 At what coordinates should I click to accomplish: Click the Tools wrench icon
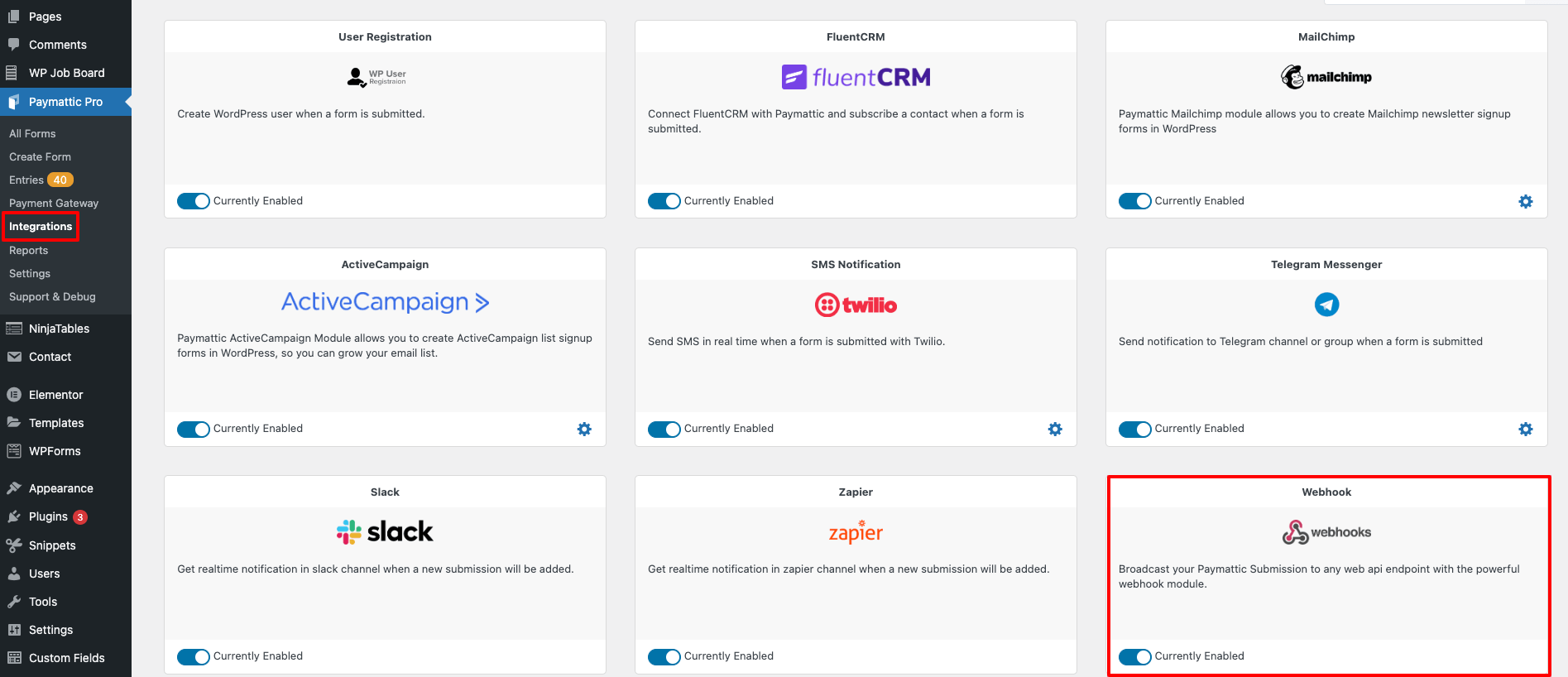click(x=14, y=602)
